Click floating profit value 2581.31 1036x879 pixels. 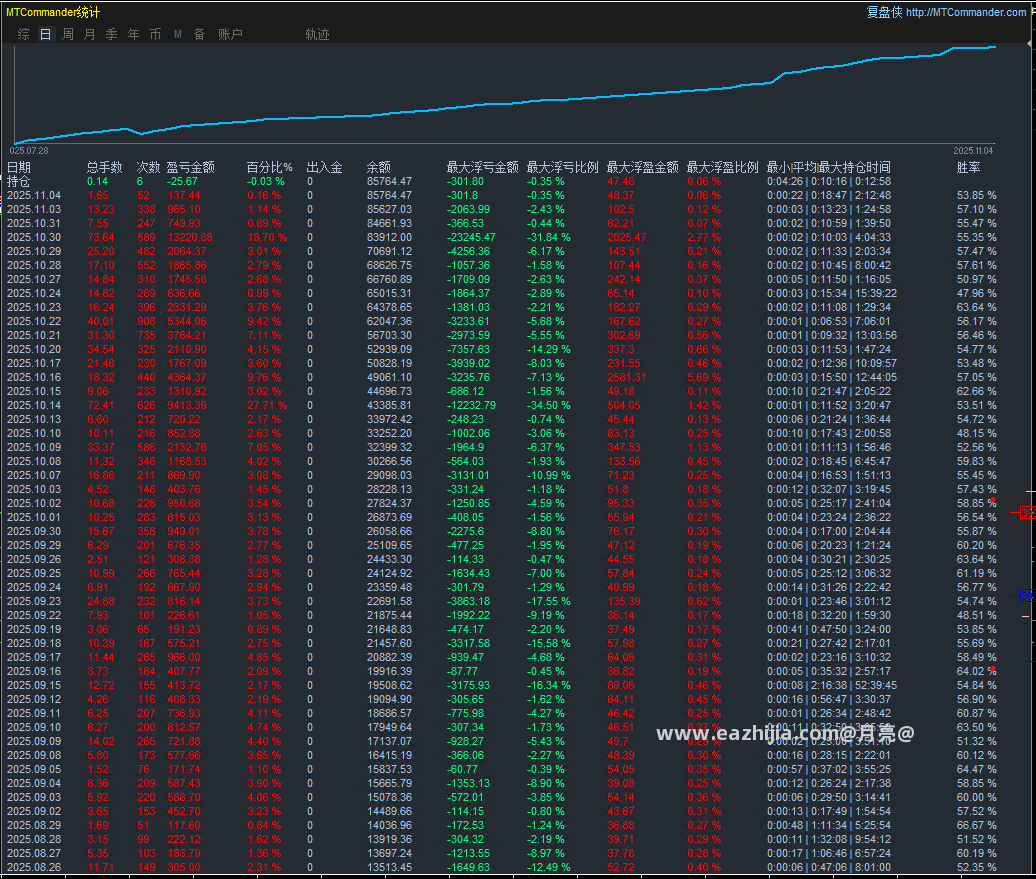tap(626, 377)
